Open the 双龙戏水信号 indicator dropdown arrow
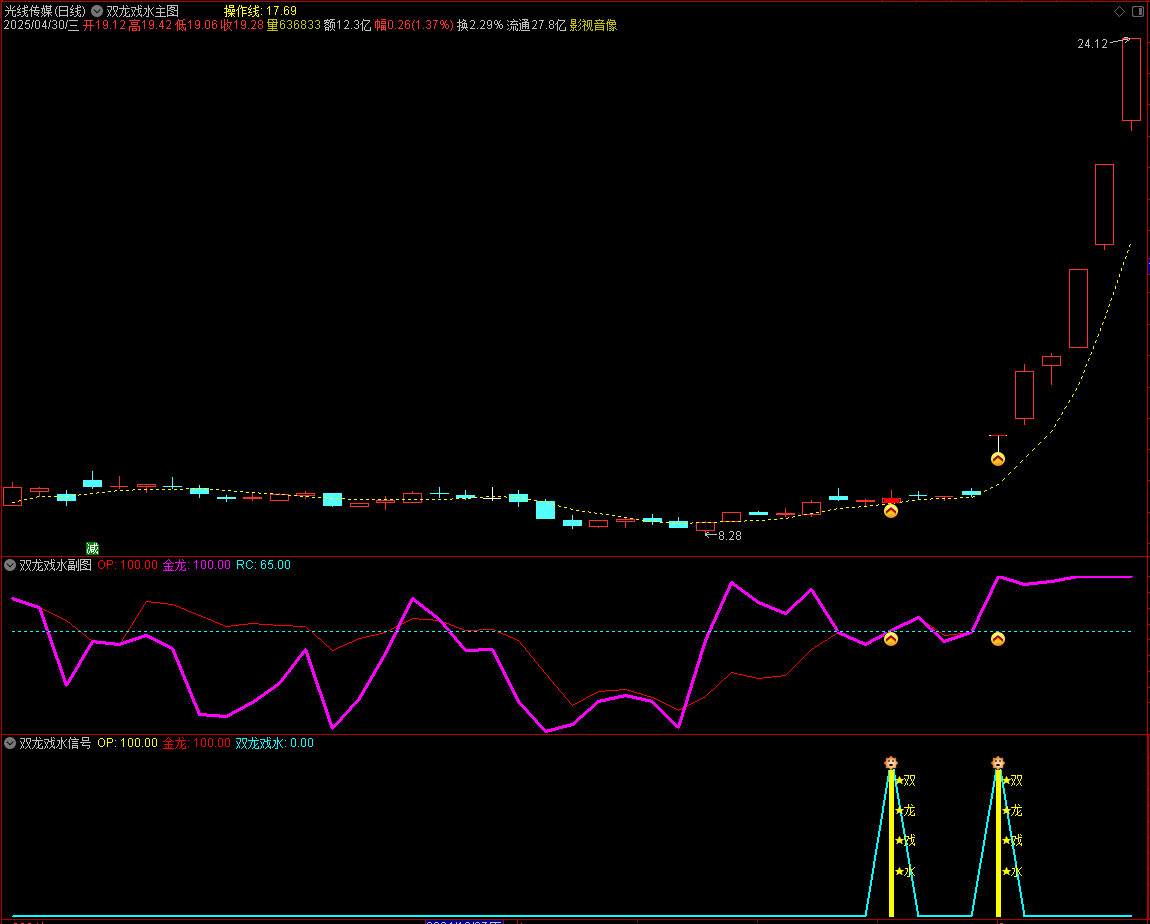1150x924 pixels. 10,743
